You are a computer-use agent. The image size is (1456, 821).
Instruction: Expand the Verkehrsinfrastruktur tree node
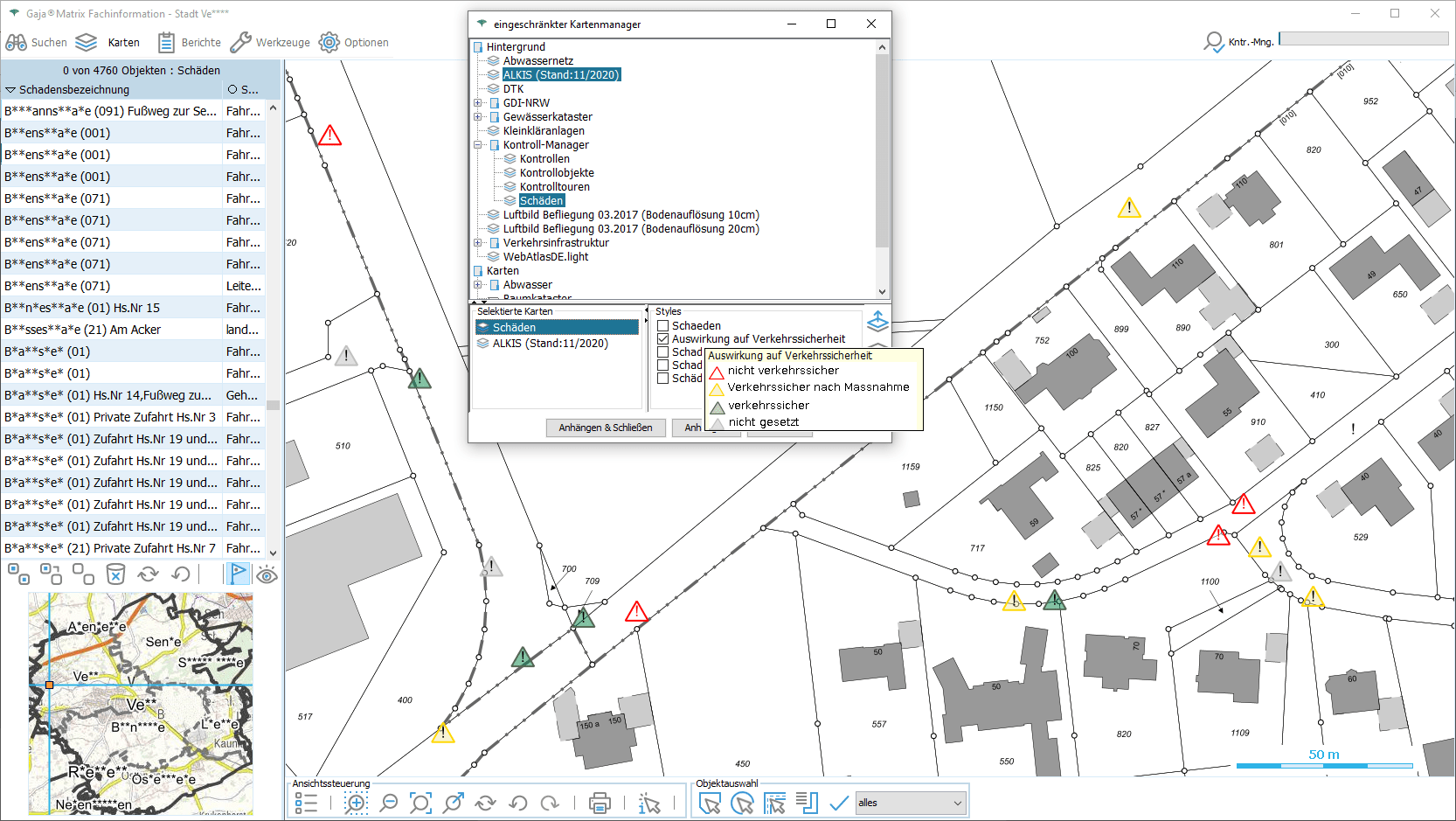tap(478, 243)
